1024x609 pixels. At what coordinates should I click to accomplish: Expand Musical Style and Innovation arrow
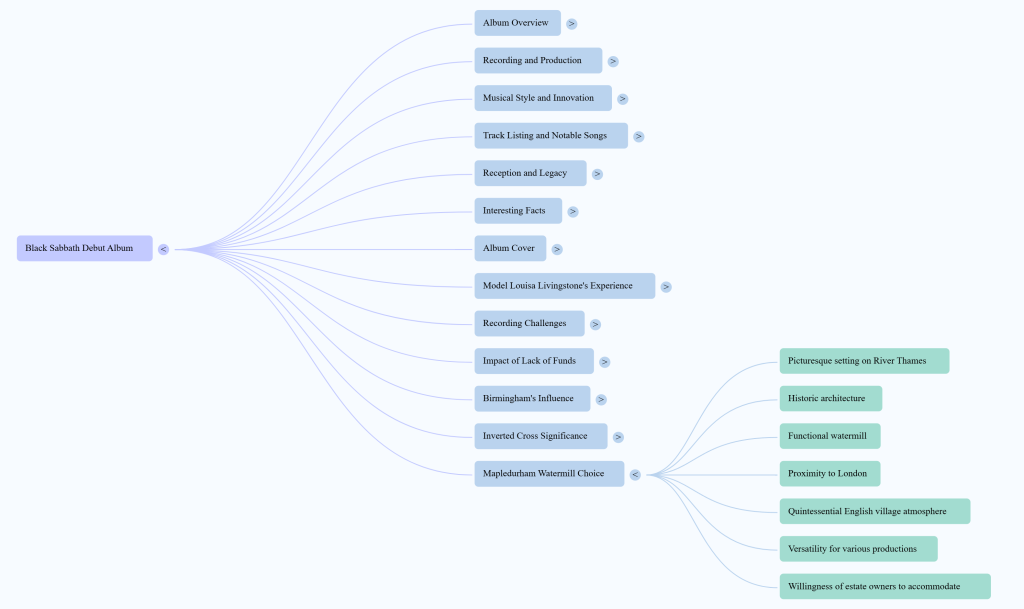coord(622,99)
